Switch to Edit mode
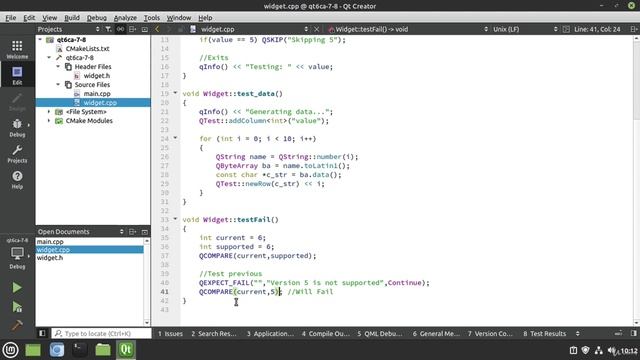This screenshot has height=360, width=640. pos(17,75)
